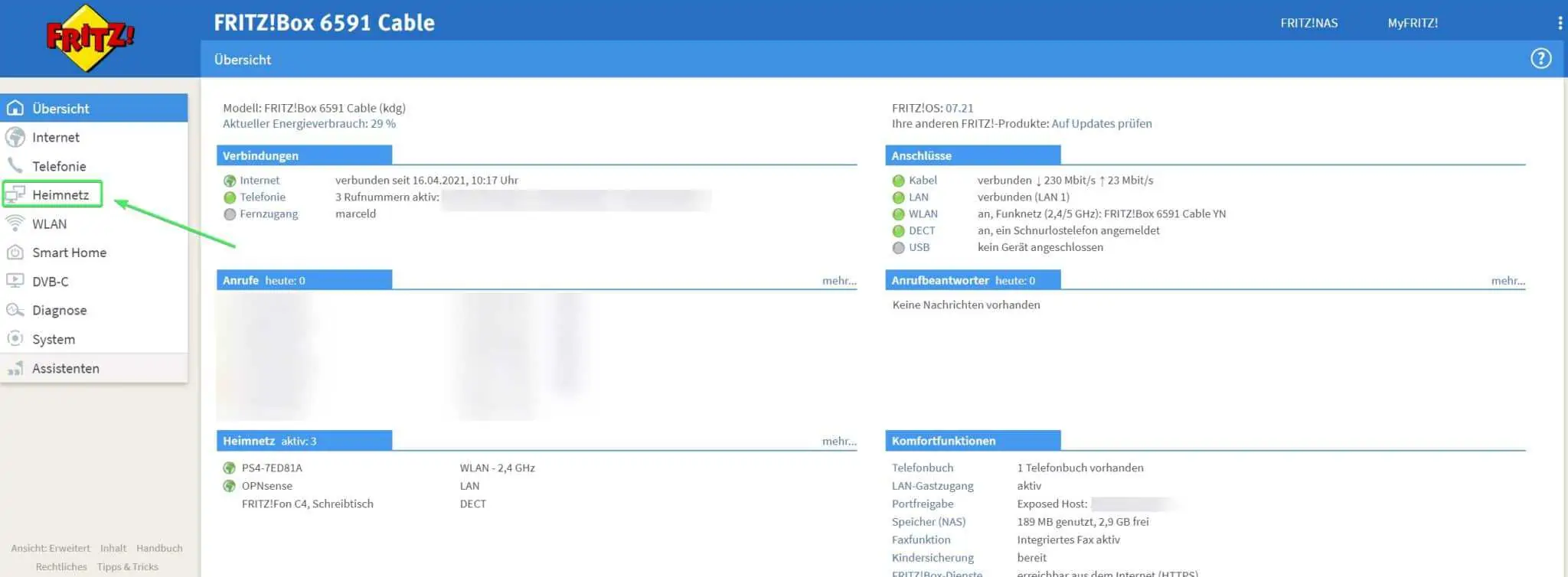Open MyFRITZ! in the header
Viewport: 1568px width, 577px height.
coord(1413,23)
